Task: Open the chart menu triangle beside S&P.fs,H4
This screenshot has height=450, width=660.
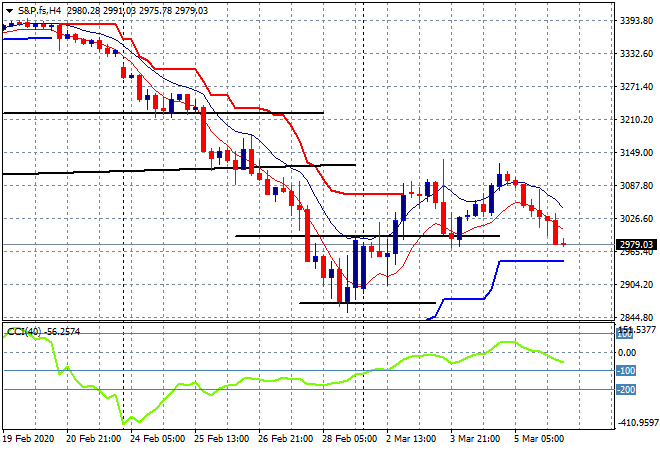Action: [9, 11]
